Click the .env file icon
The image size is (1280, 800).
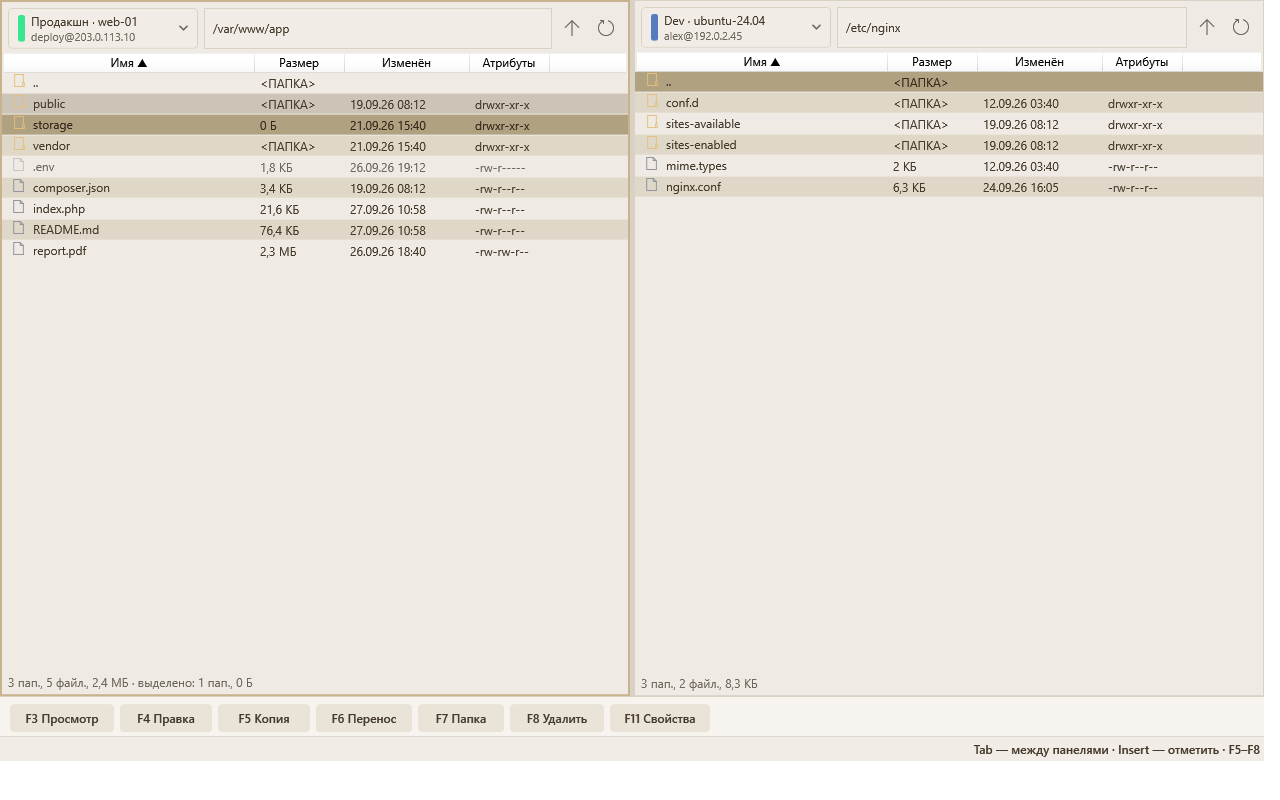click(19, 166)
